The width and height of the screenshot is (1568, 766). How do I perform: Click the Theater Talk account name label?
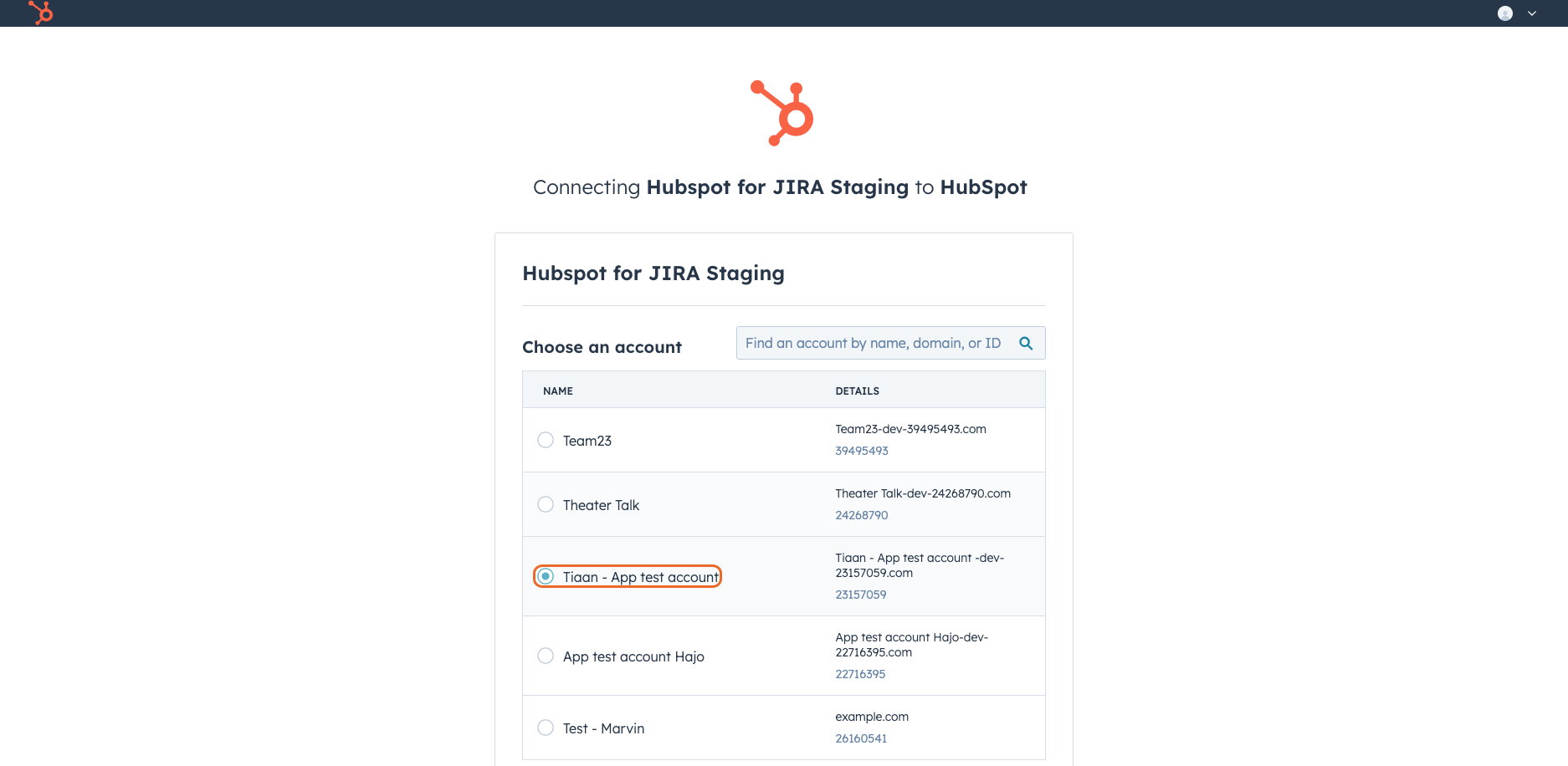[601, 505]
